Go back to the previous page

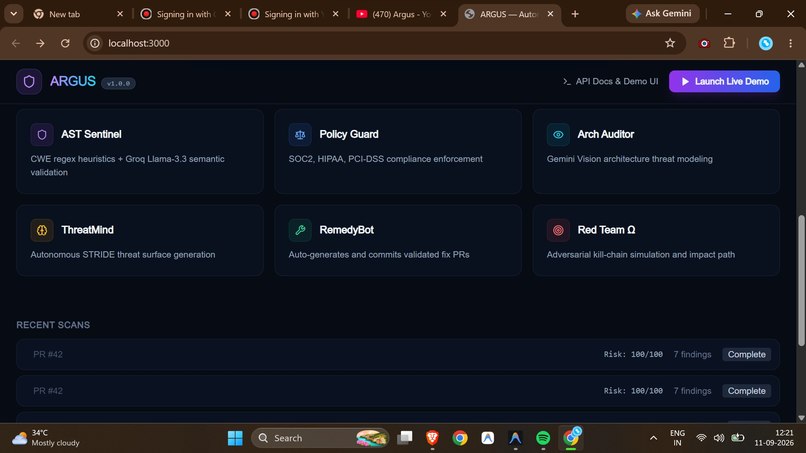click(x=16, y=43)
